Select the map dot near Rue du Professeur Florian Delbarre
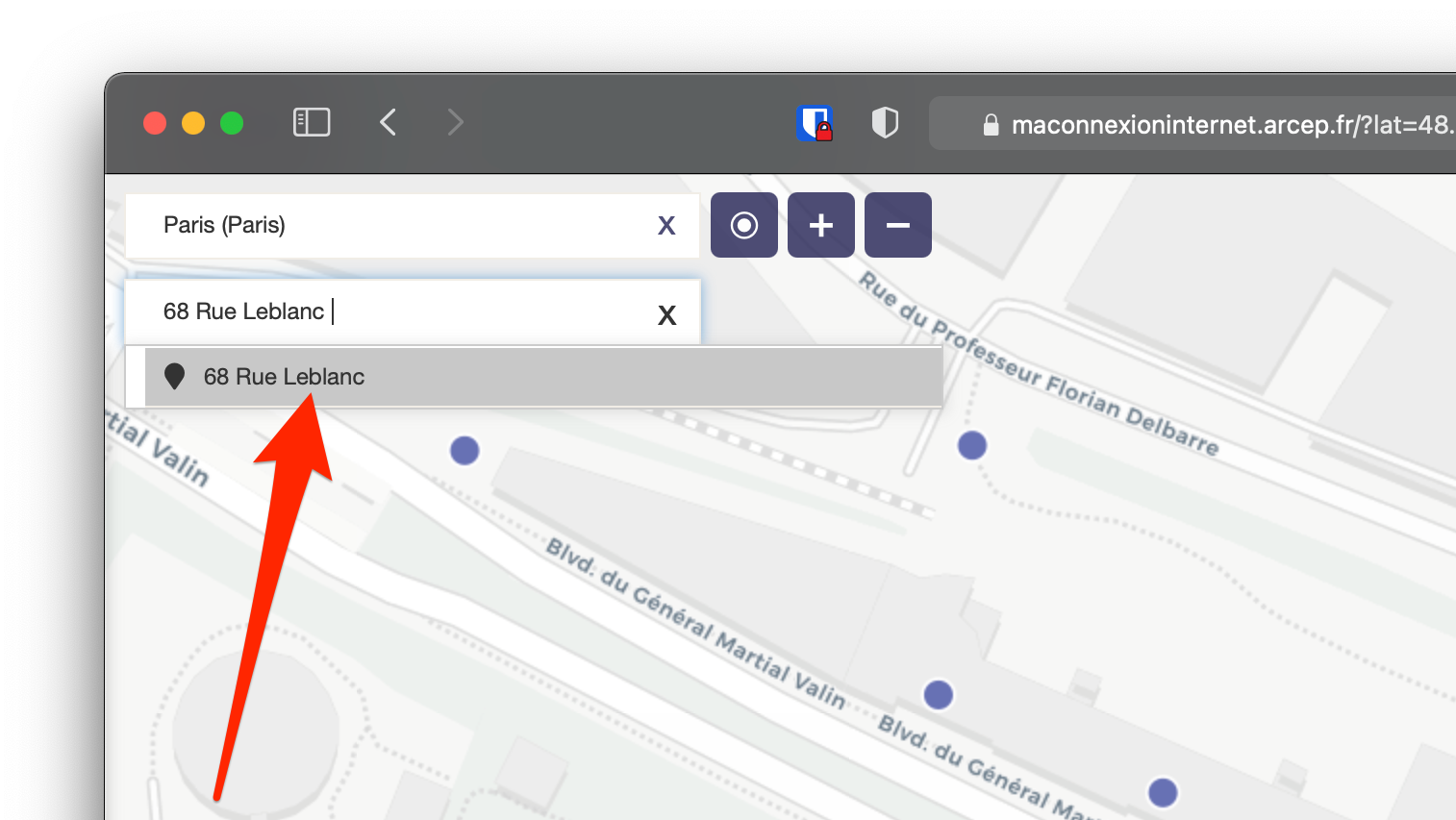 (x=972, y=445)
